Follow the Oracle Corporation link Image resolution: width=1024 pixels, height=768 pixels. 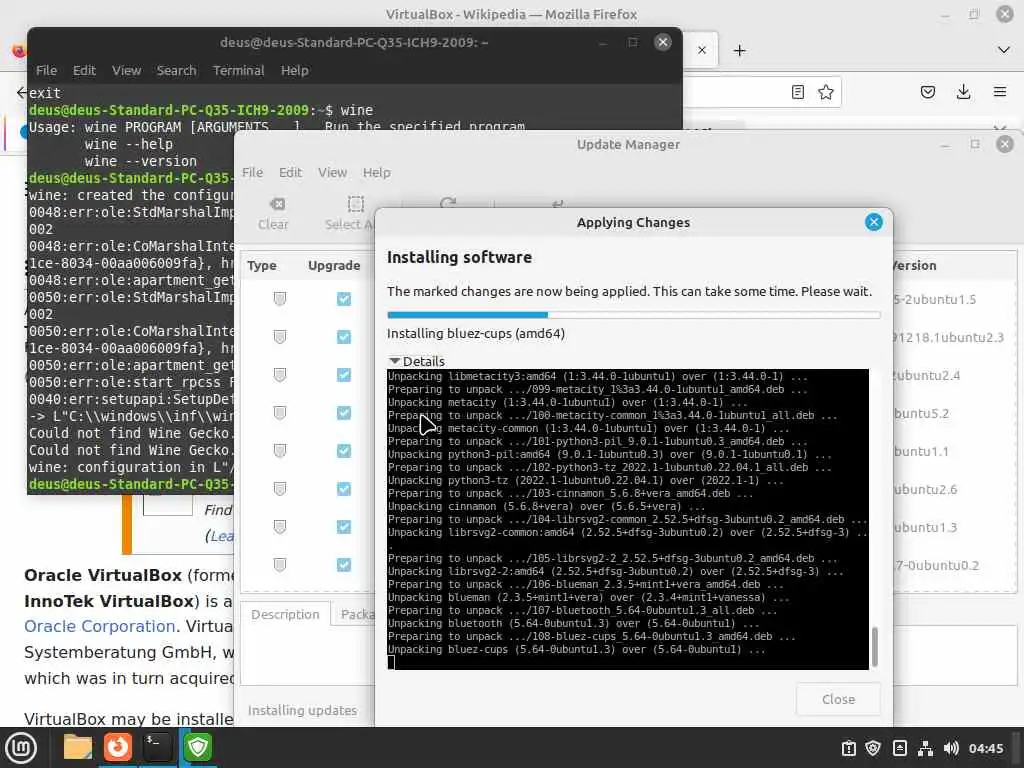click(99, 626)
